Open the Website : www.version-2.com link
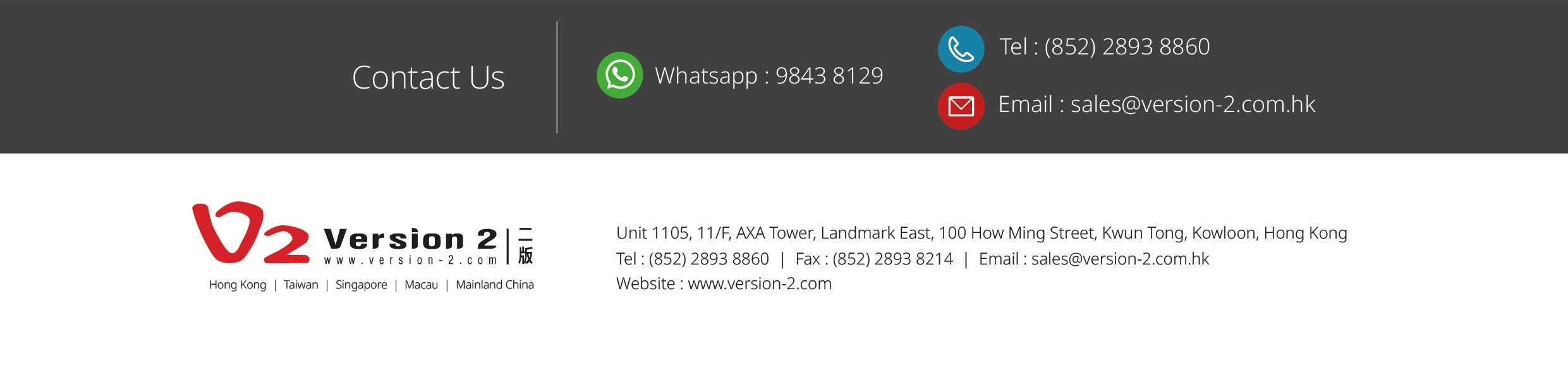 pyautogui.click(x=724, y=283)
